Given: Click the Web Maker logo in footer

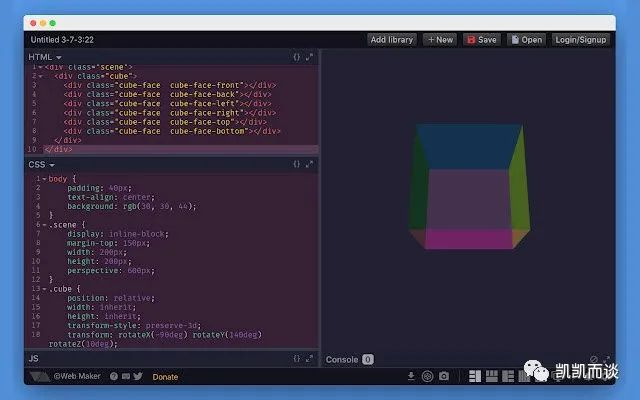Looking at the screenshot, I should pos(39,376).
